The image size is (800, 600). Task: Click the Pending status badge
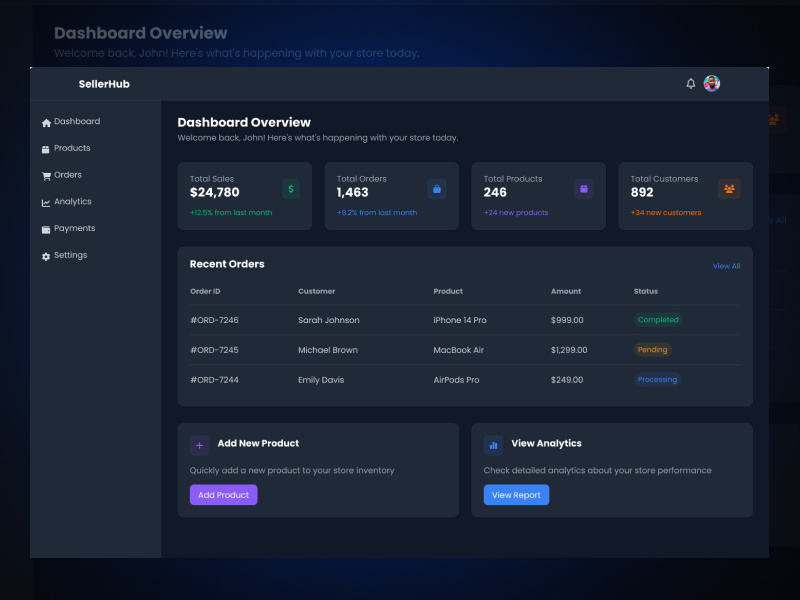tap(652, 350)
